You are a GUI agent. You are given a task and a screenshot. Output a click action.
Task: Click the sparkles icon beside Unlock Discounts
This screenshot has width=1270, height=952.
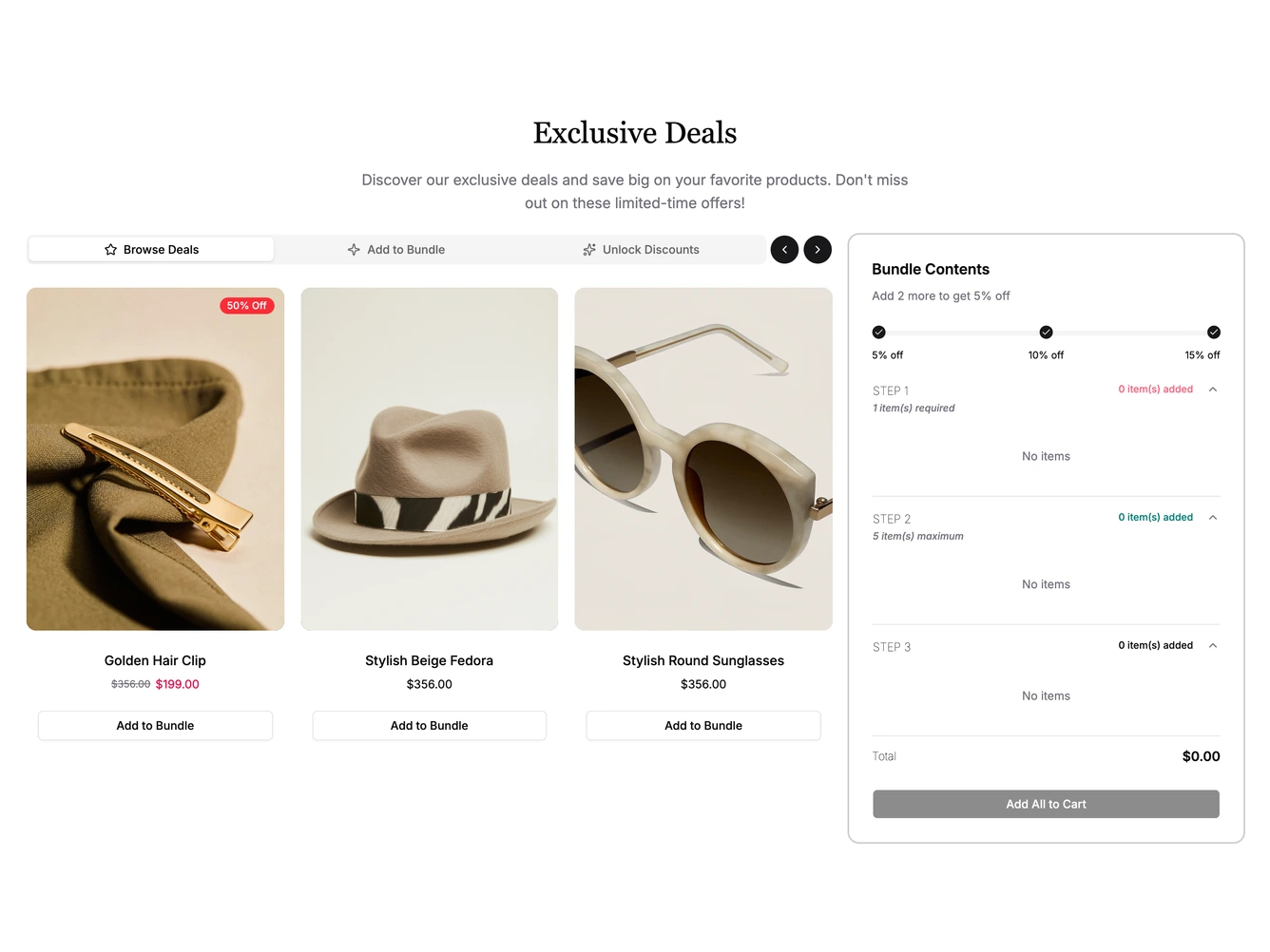click(589, 250)
